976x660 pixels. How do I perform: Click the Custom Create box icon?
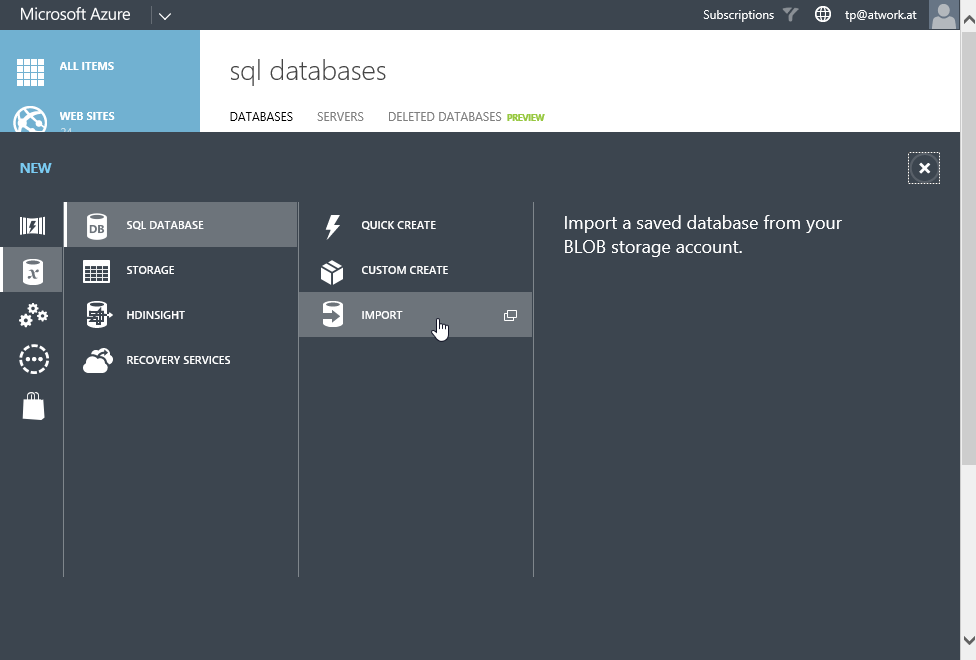click(332, 271)
